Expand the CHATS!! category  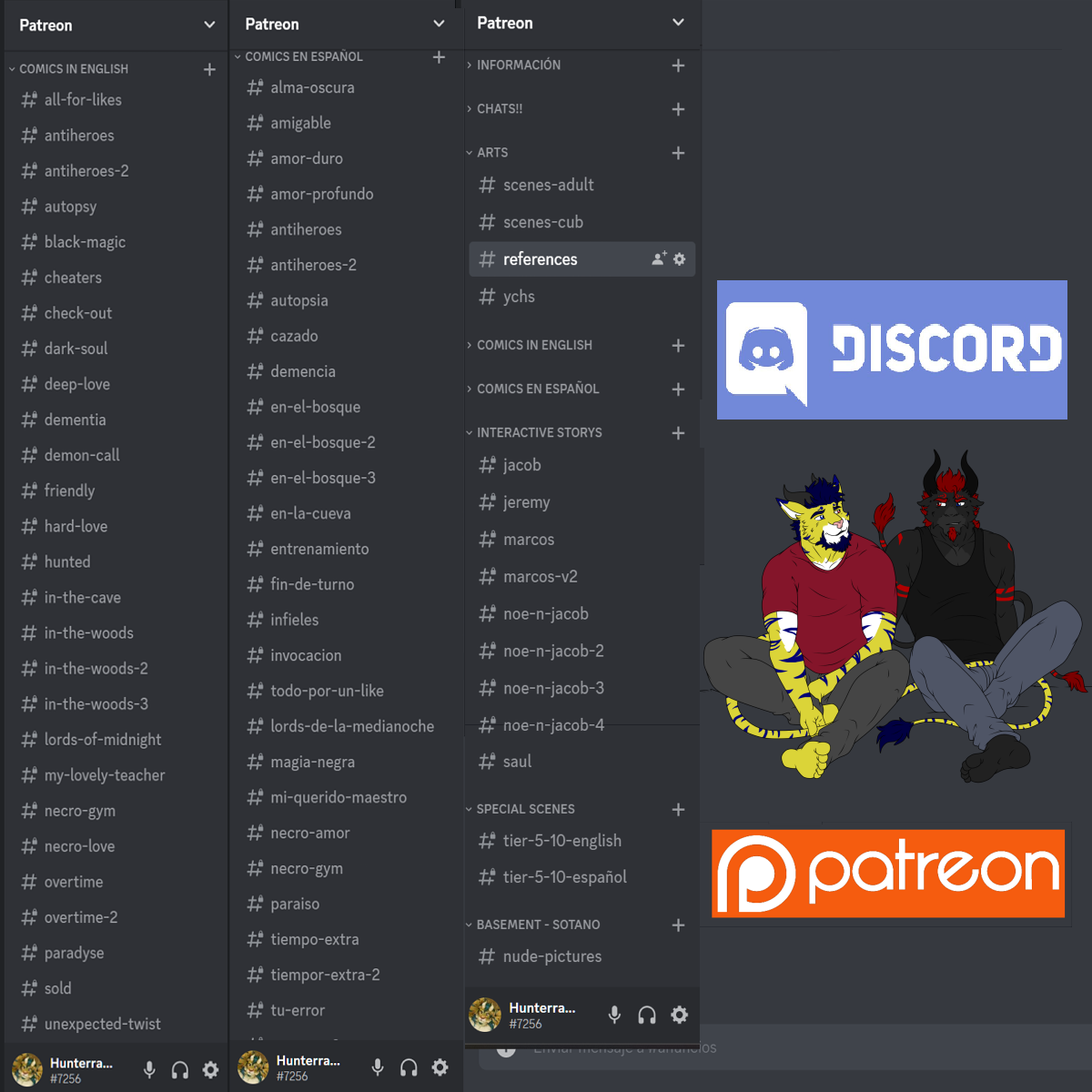[x=500, y=108]
